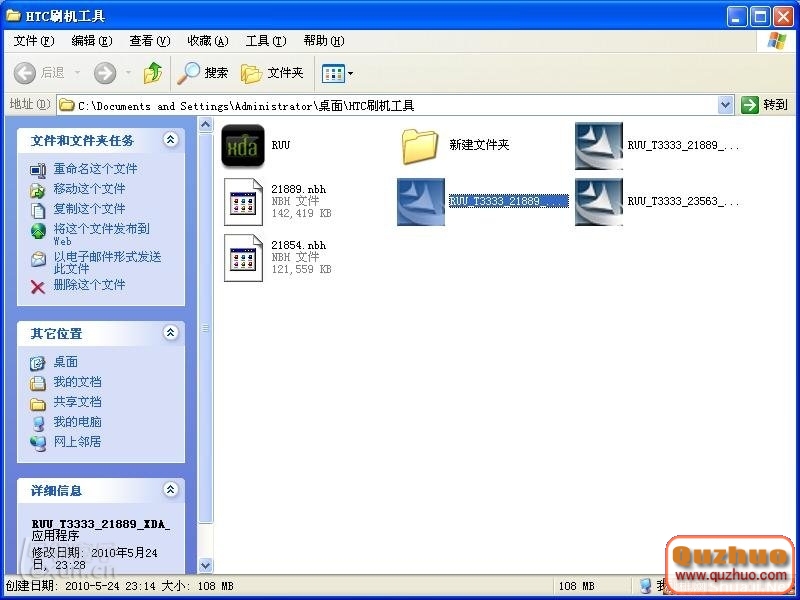Select the 21854.nbh file icon
This screenshot has width=800, height=600.
pyautogui.click(x=243, y=258)
